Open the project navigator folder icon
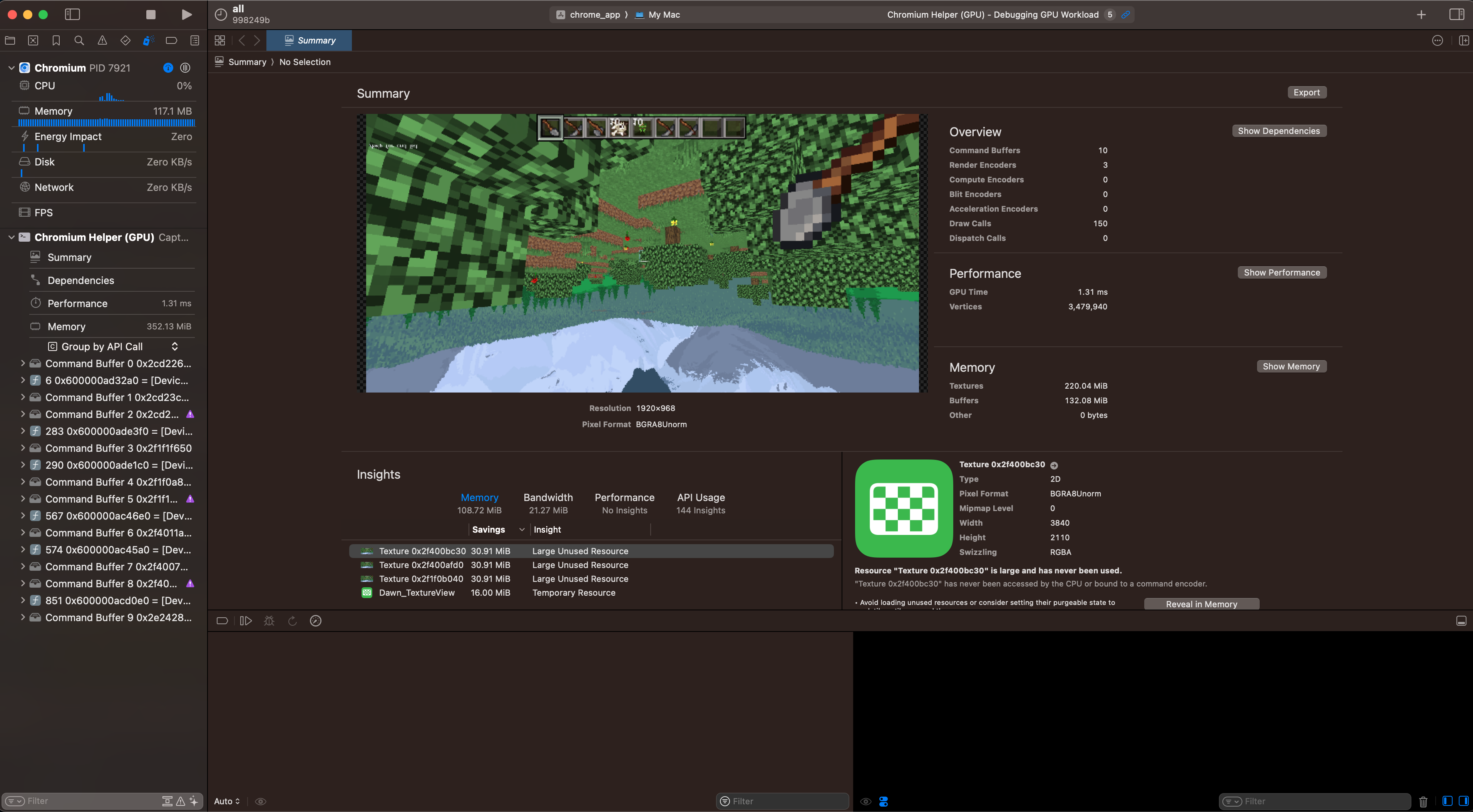 10,40
